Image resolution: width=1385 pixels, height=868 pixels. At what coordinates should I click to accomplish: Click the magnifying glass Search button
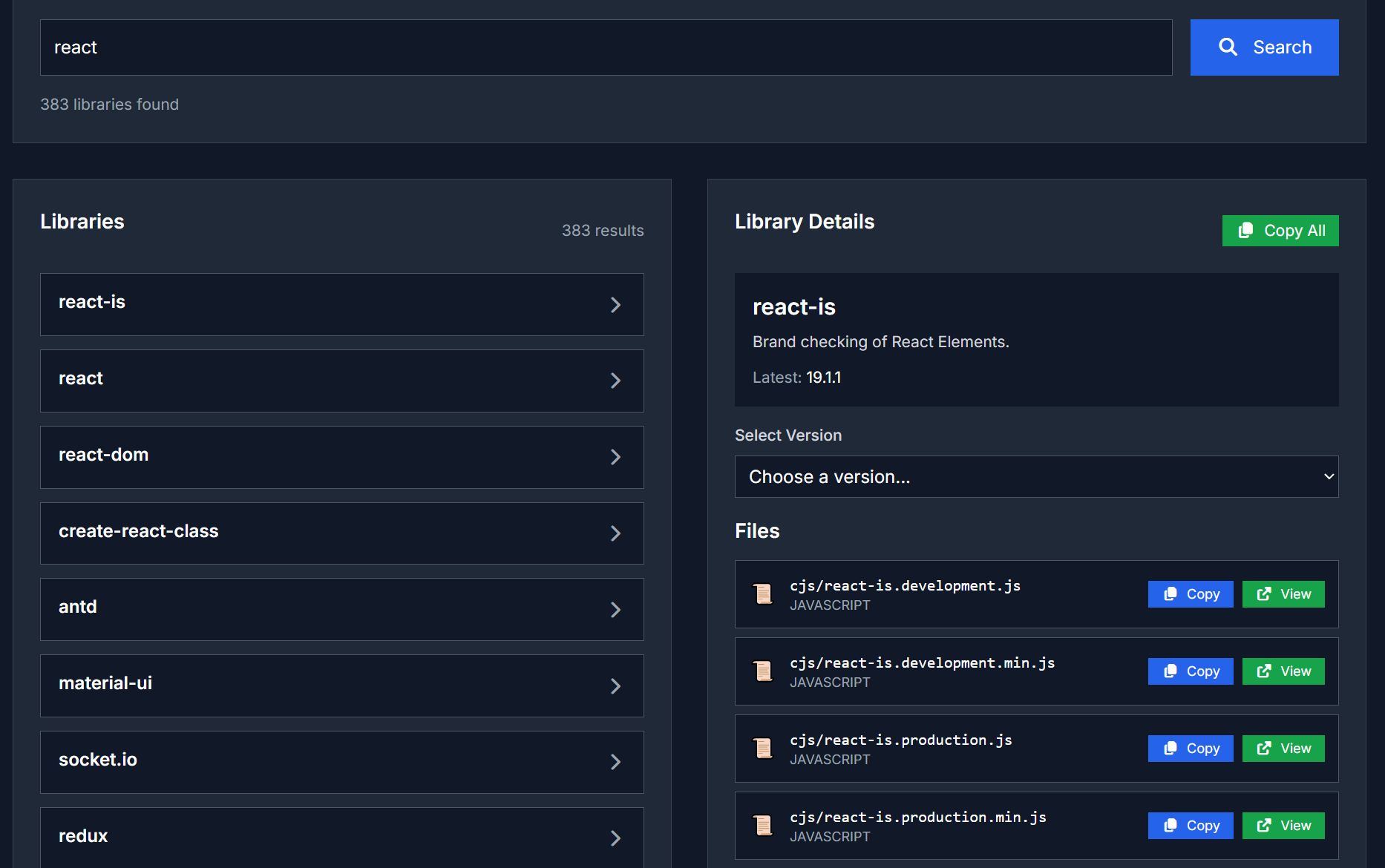coord(1264,47)
